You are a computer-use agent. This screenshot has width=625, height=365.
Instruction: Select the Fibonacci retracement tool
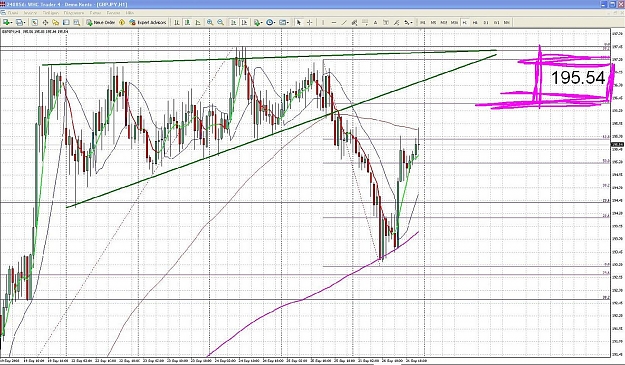tap(365, 22)
